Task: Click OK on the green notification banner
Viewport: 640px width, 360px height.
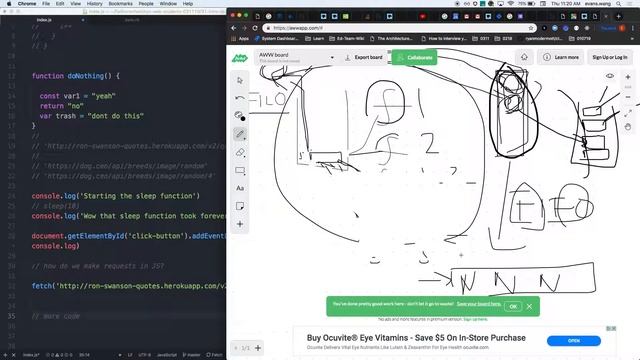Action: [513, 307]
